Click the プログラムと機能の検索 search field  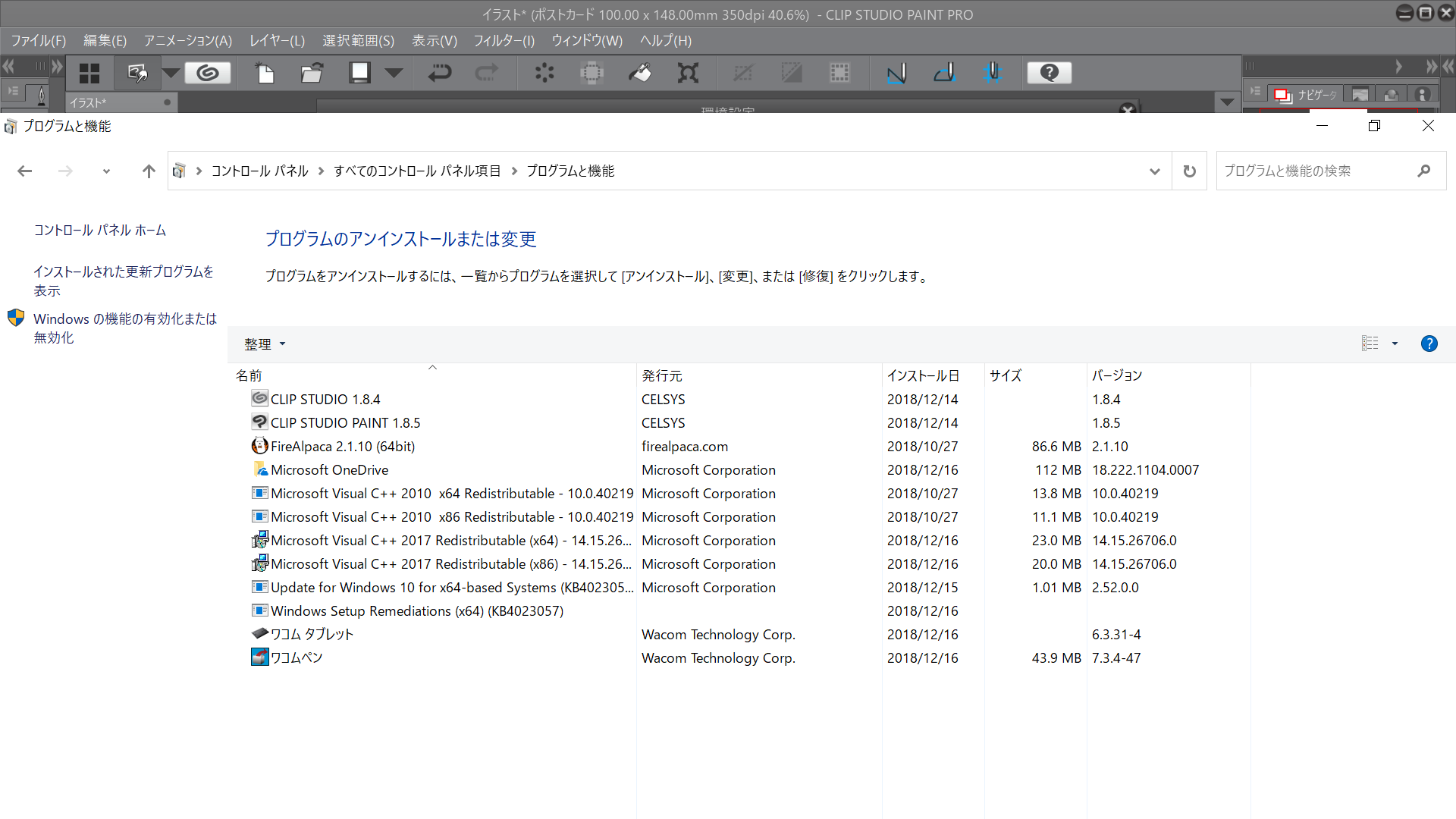tap(1316, 171)
